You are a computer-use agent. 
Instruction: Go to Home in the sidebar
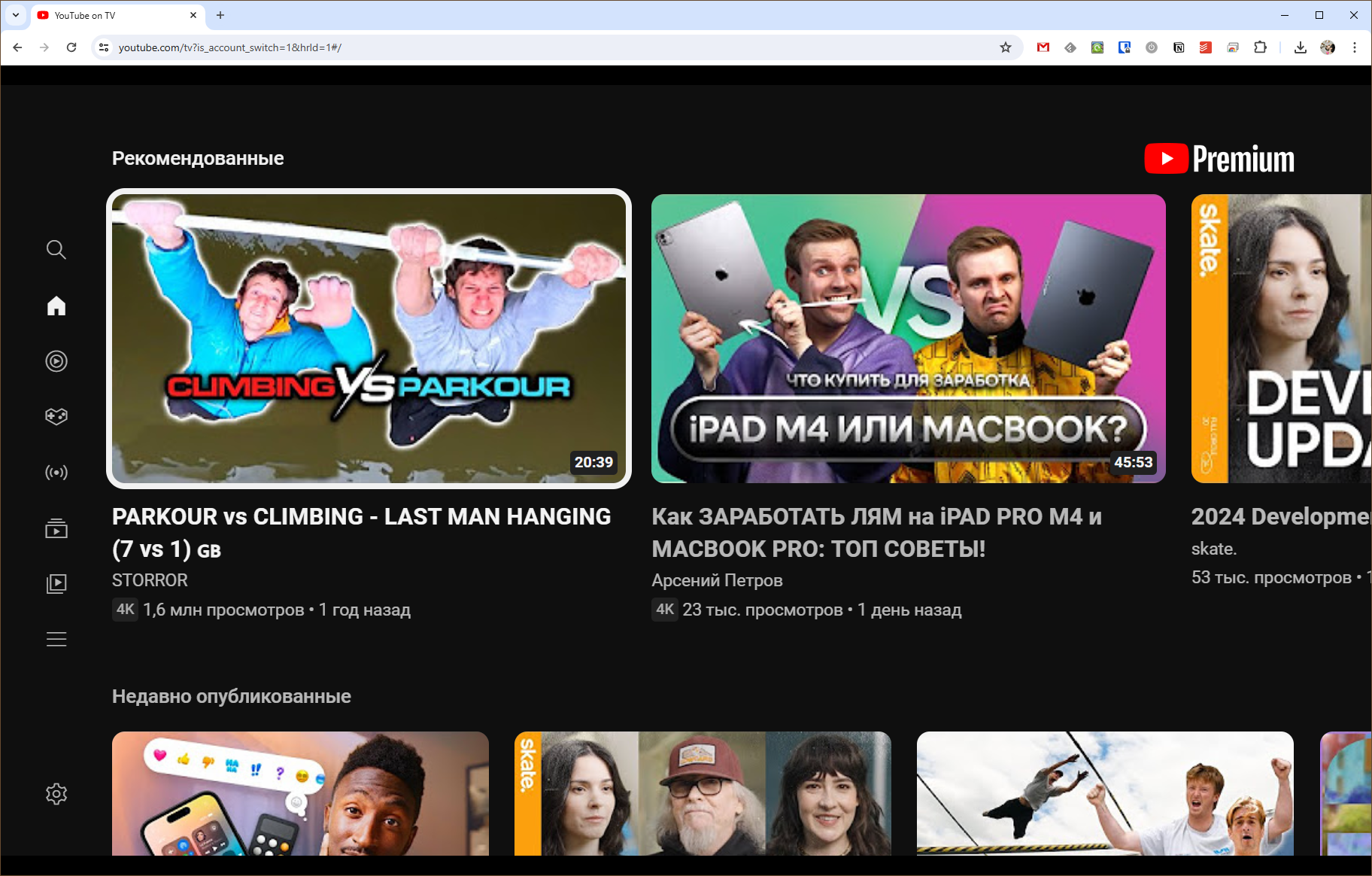point(56,306)
